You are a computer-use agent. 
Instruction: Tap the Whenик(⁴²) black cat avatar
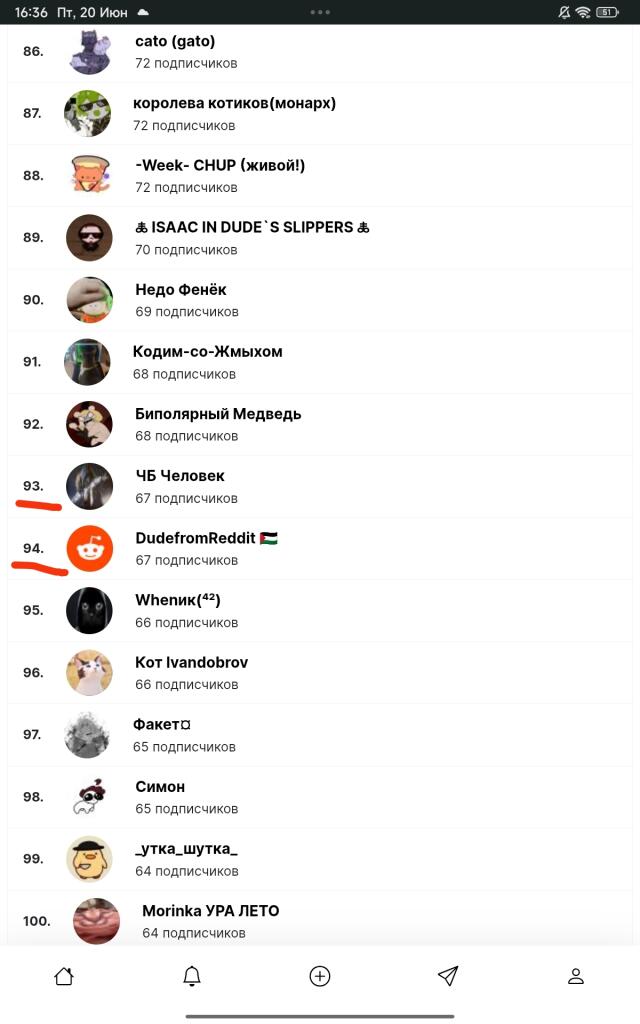pyautogui.click(x=90, y=611)
